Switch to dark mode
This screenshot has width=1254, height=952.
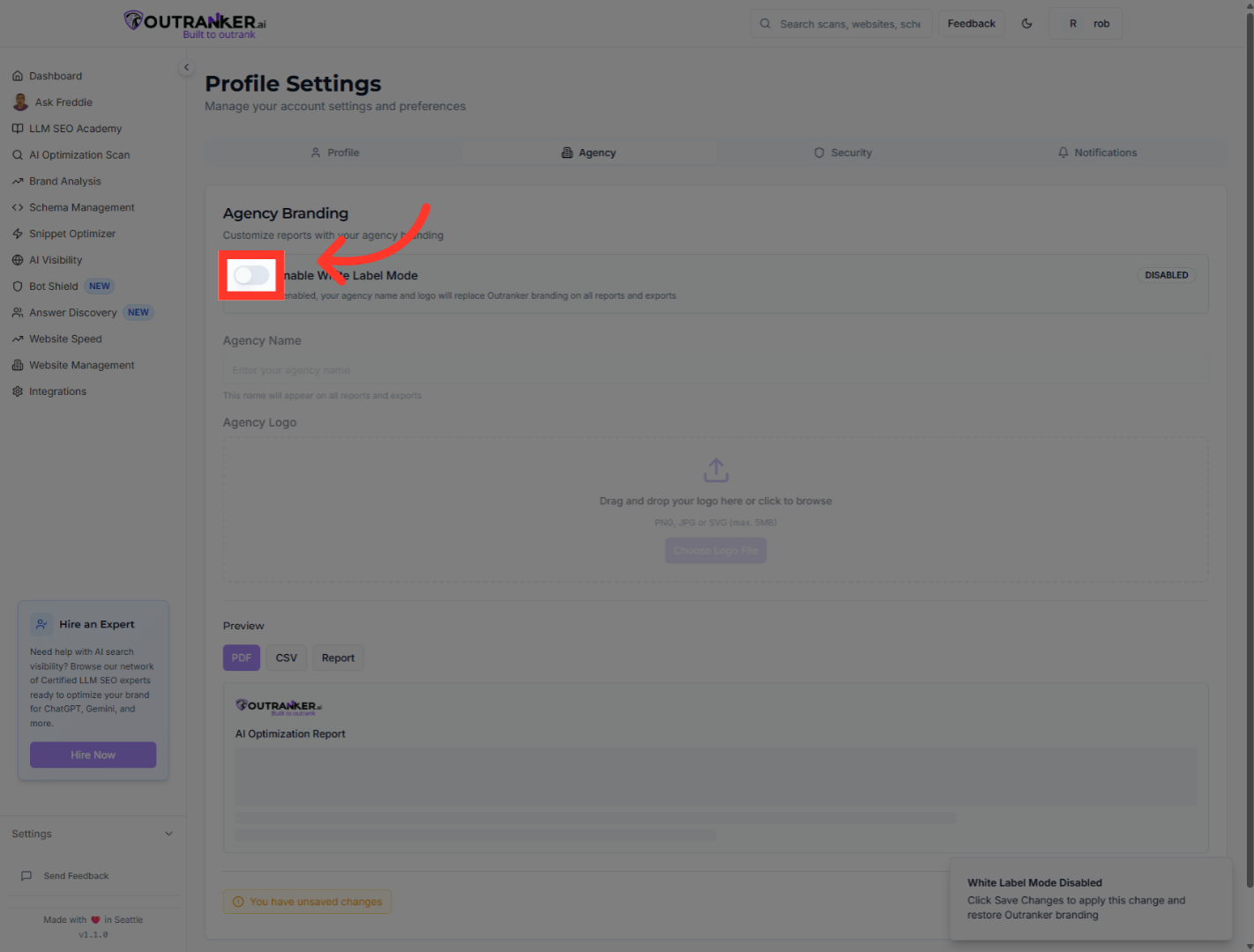coord(1026,23)
